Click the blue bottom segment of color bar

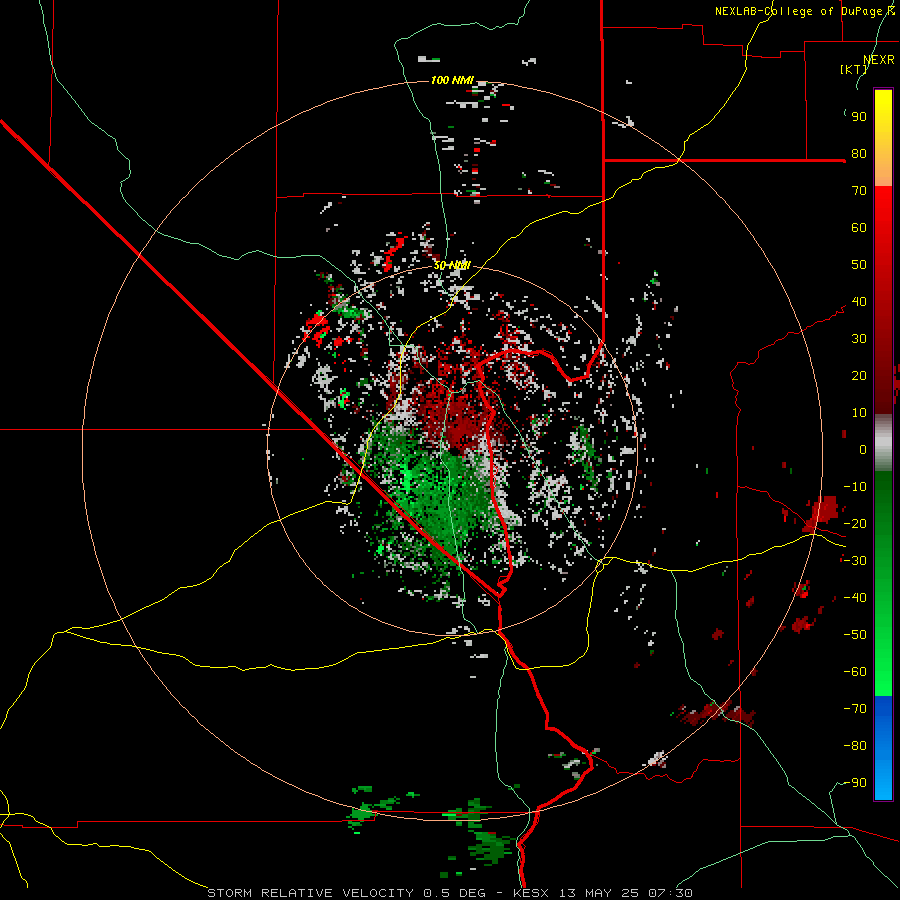(x=883, y=748)
